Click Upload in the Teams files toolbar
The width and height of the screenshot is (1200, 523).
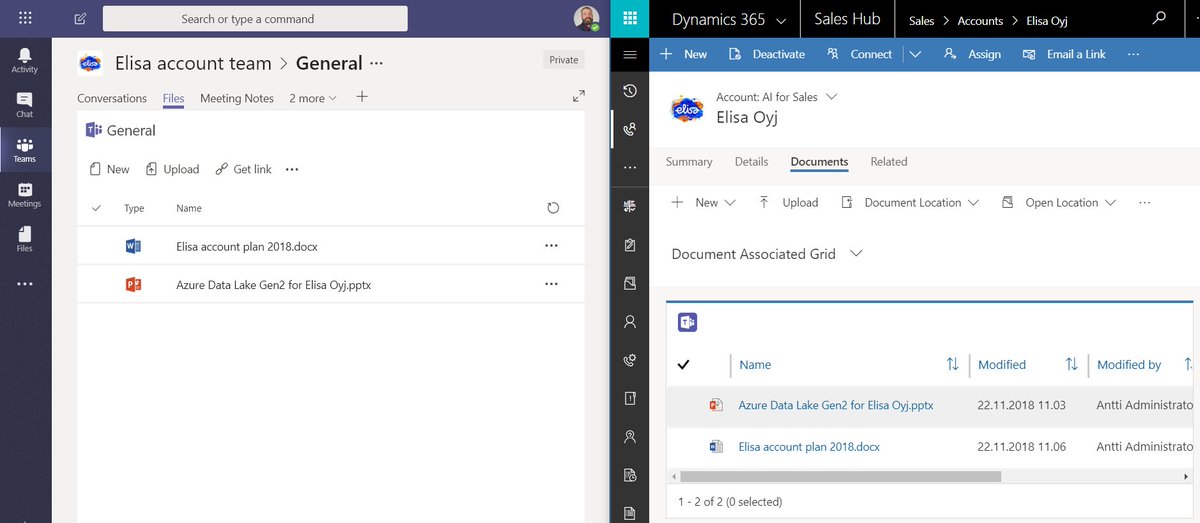point(172,169)
